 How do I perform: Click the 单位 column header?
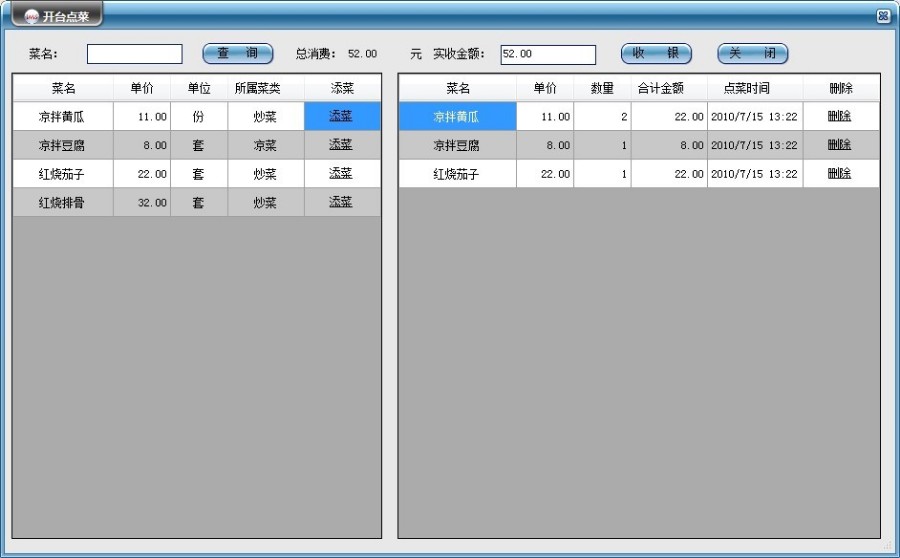[x=199, y=88]
